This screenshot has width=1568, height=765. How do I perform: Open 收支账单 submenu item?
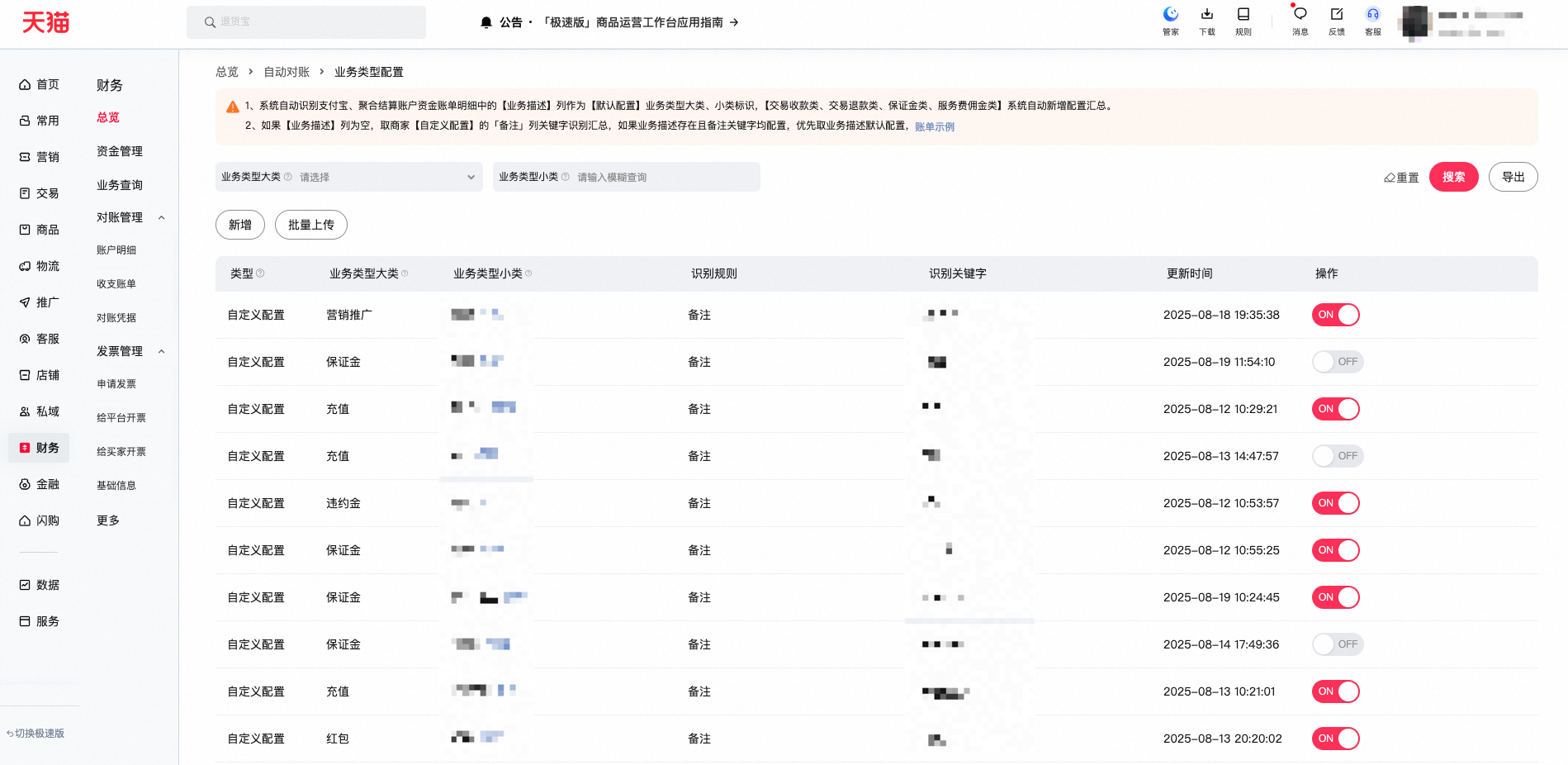116,284
